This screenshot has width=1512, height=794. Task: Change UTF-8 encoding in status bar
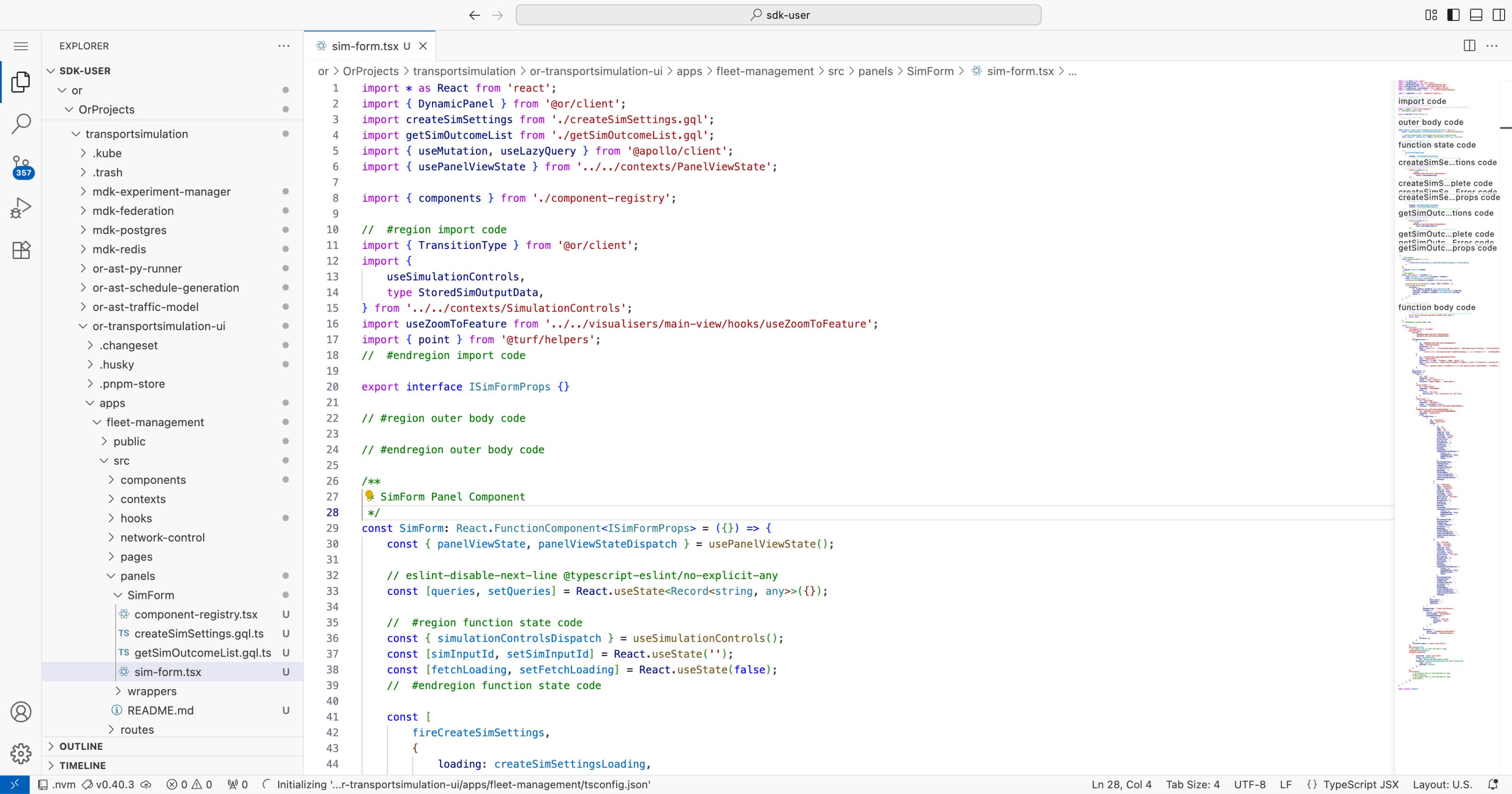[x=1250, y=785]
